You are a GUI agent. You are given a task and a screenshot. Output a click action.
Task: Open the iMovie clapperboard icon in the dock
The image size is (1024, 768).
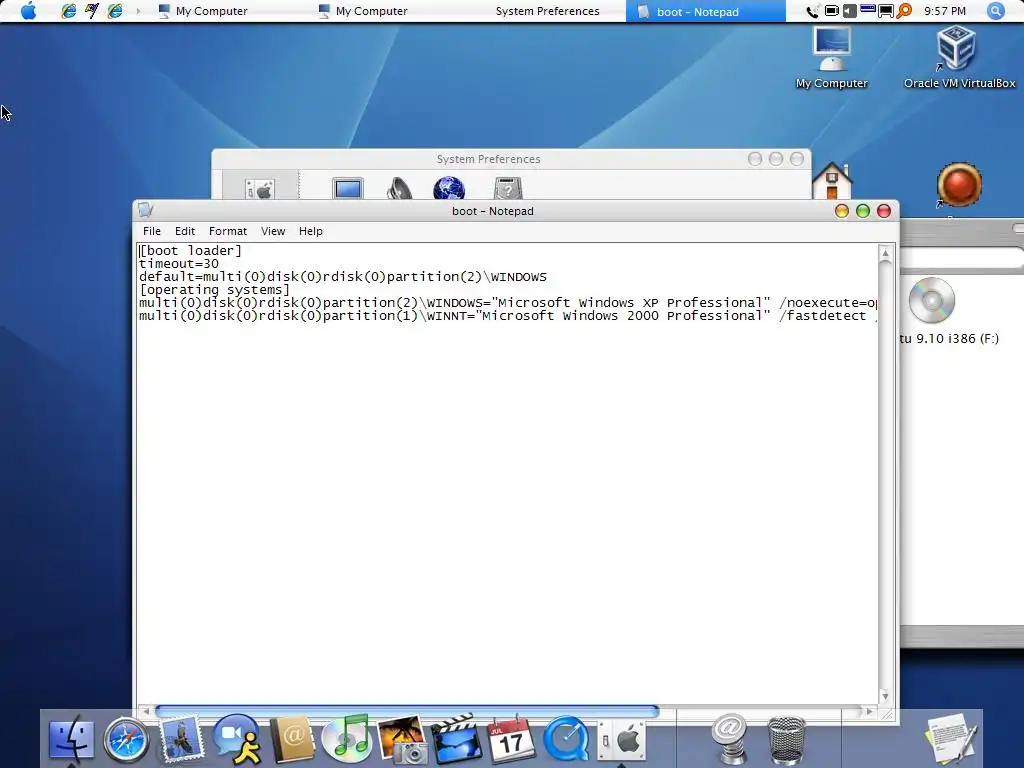click(x=456, y=739)
